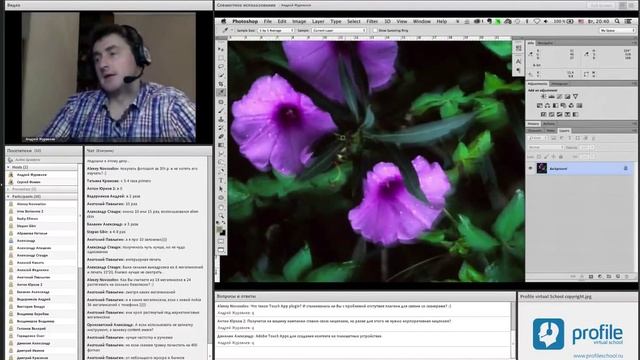The image size is (640, 360).
Task: Collapse the Participants group in attendee list
Action: click(8, 197)
